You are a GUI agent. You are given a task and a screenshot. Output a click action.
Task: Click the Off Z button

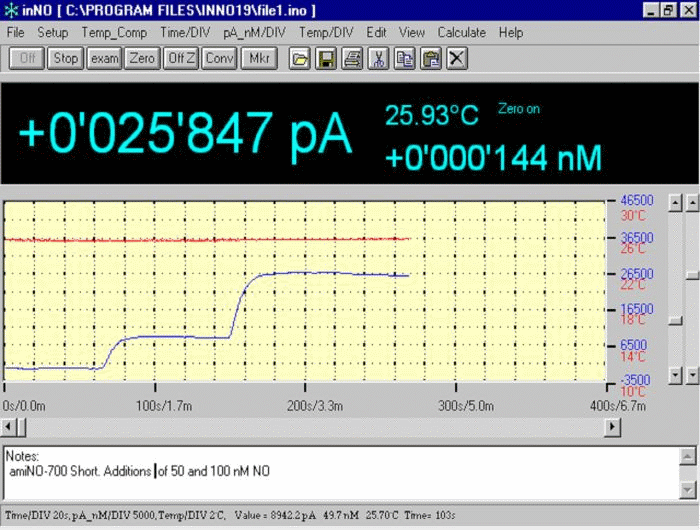[181, 58]
